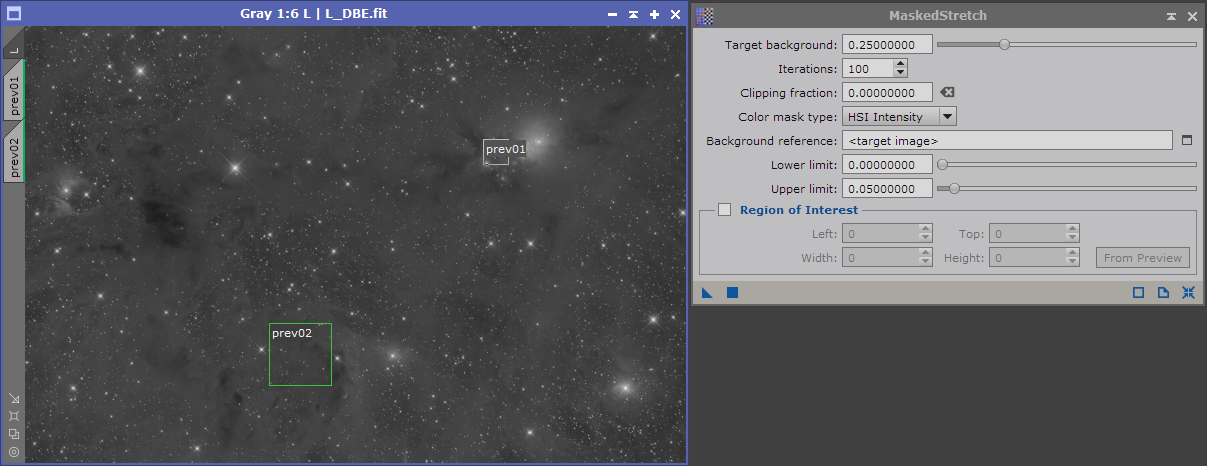Click the Iterations value field

[x=868, y=69]
